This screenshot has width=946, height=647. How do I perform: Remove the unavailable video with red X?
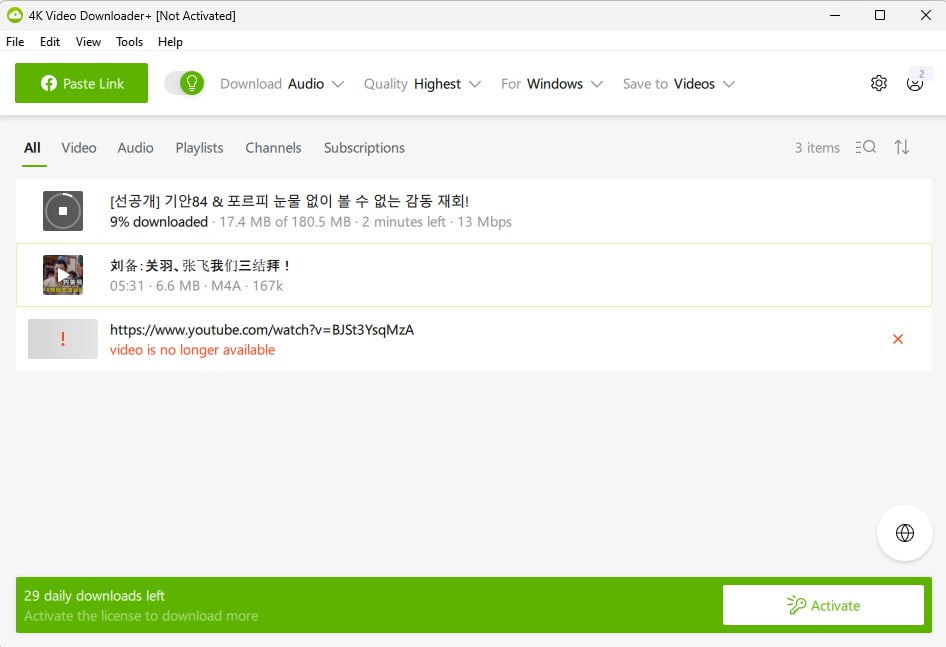[897, 339]
